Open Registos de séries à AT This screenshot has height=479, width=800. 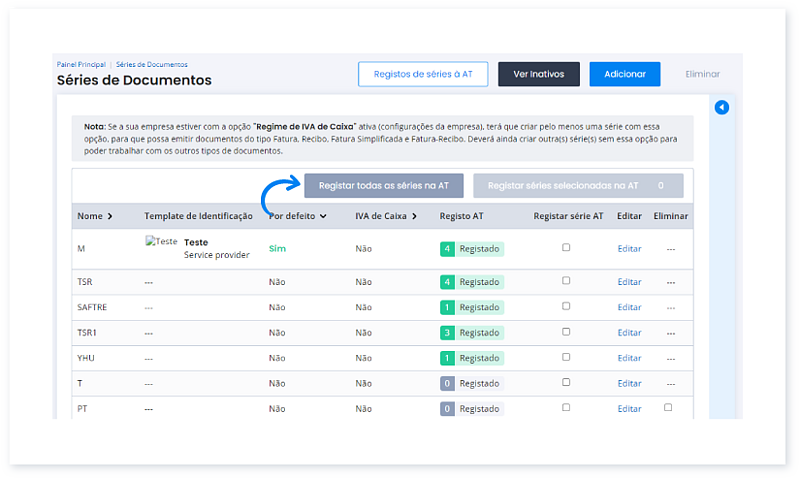click(422, 74)
